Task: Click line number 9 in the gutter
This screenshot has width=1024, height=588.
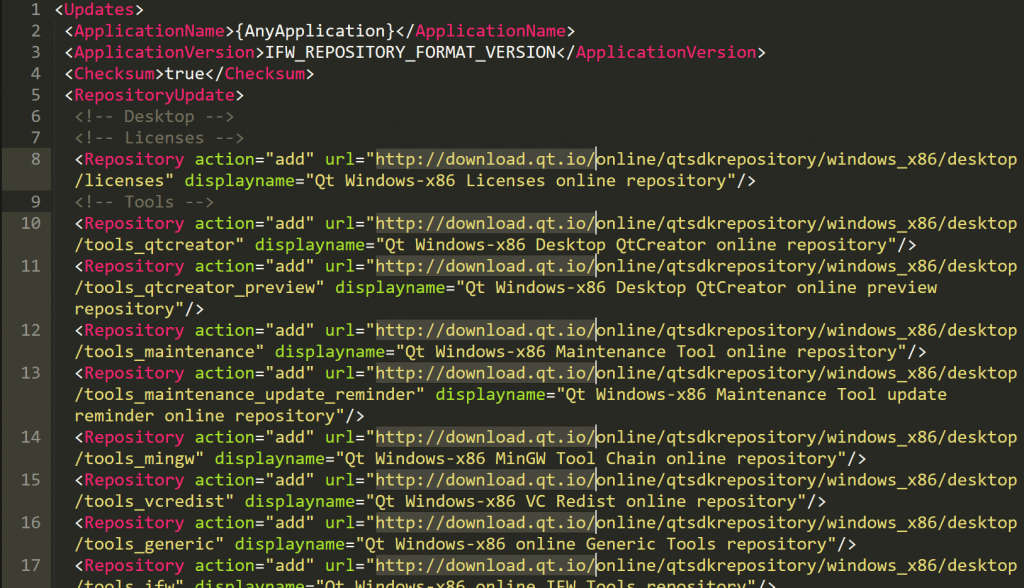Action: (35, 202)
